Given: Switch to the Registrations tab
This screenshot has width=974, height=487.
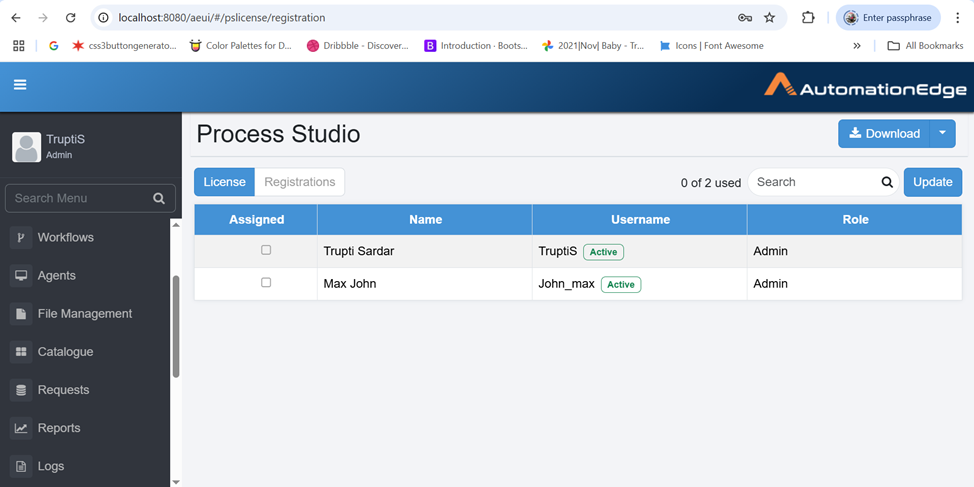Looking at the screenshot, I should coord(299,182).
